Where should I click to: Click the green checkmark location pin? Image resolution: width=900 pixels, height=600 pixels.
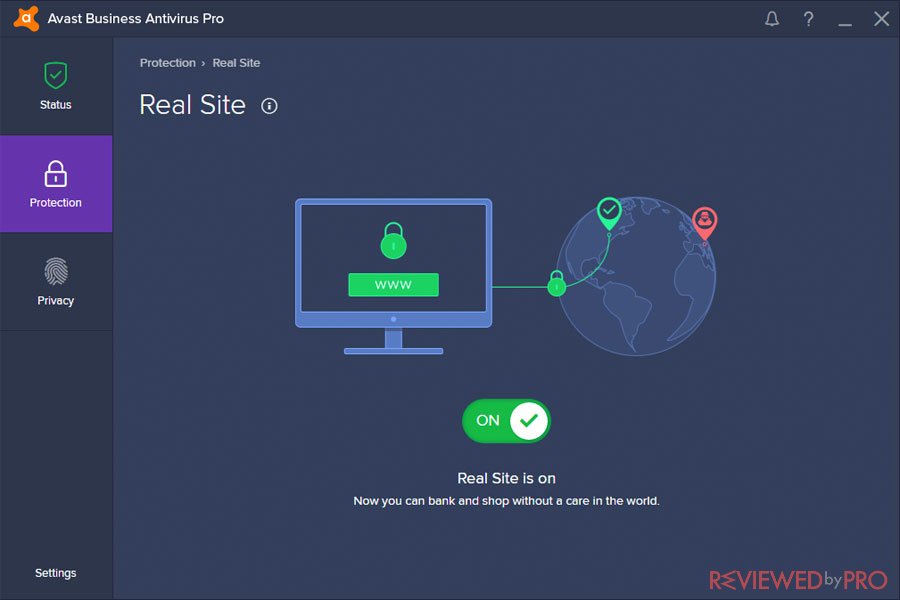609,214
